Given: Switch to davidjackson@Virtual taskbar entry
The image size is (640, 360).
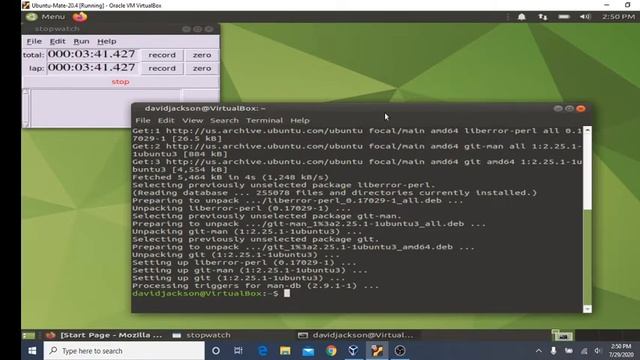Looking at the screenshot, I should coord(356,335).
